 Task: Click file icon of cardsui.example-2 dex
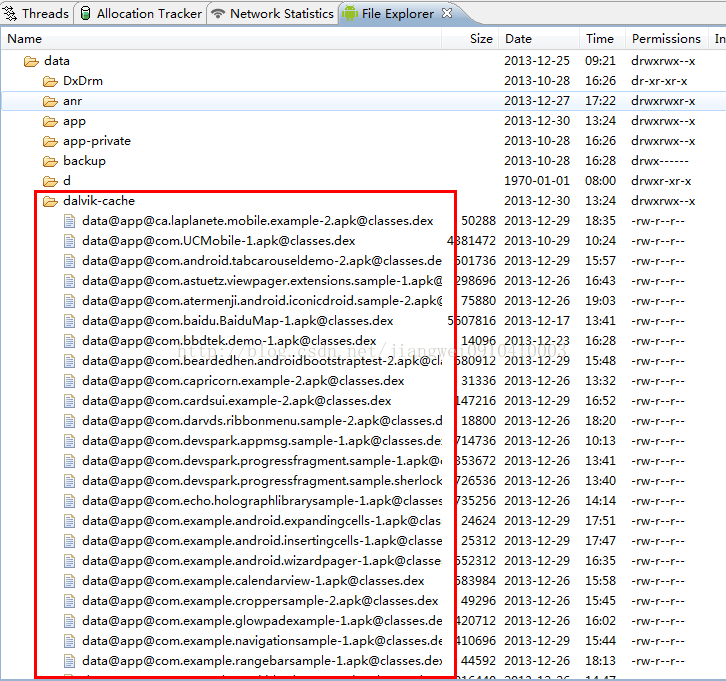69,401
